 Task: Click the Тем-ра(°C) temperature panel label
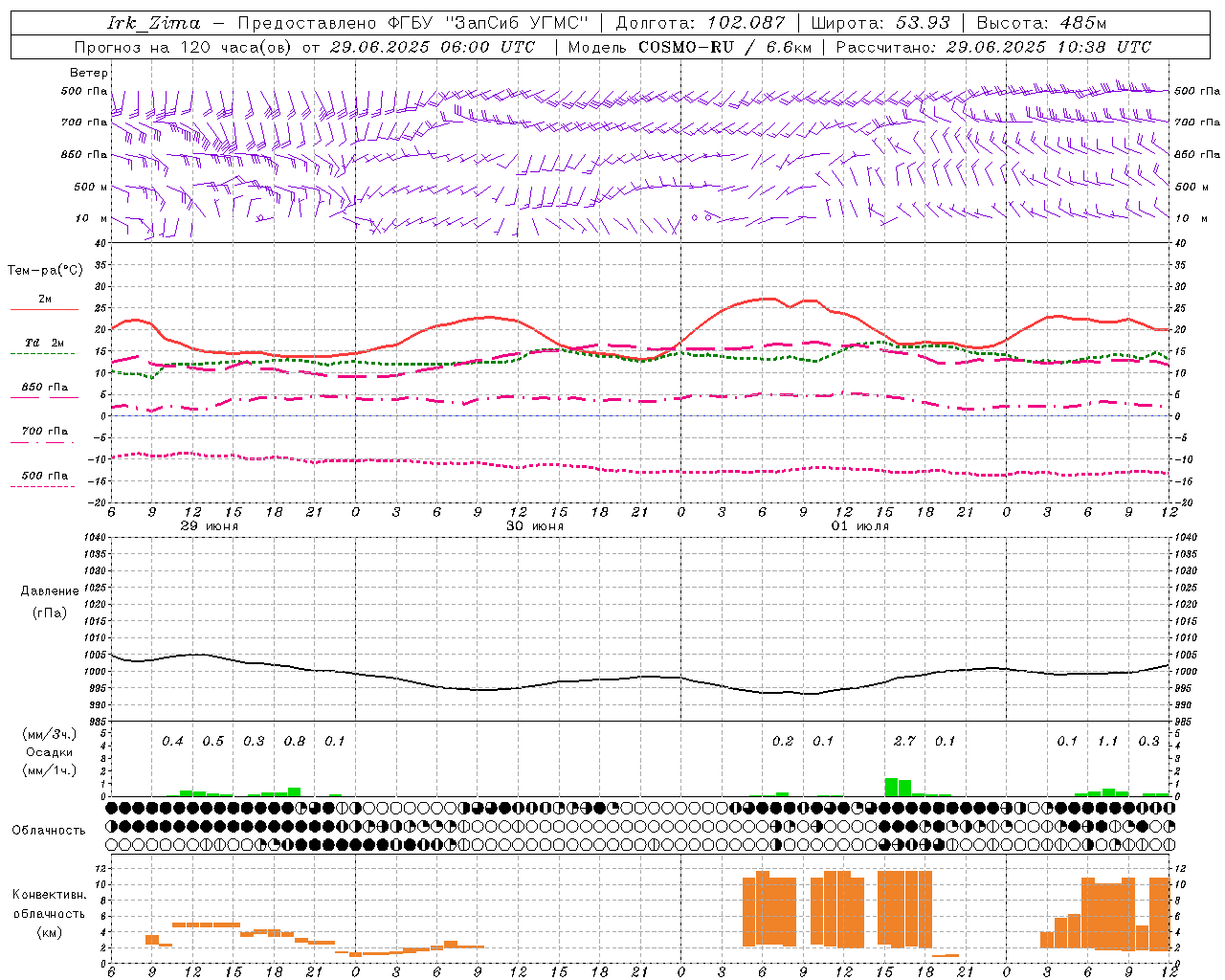45,271
